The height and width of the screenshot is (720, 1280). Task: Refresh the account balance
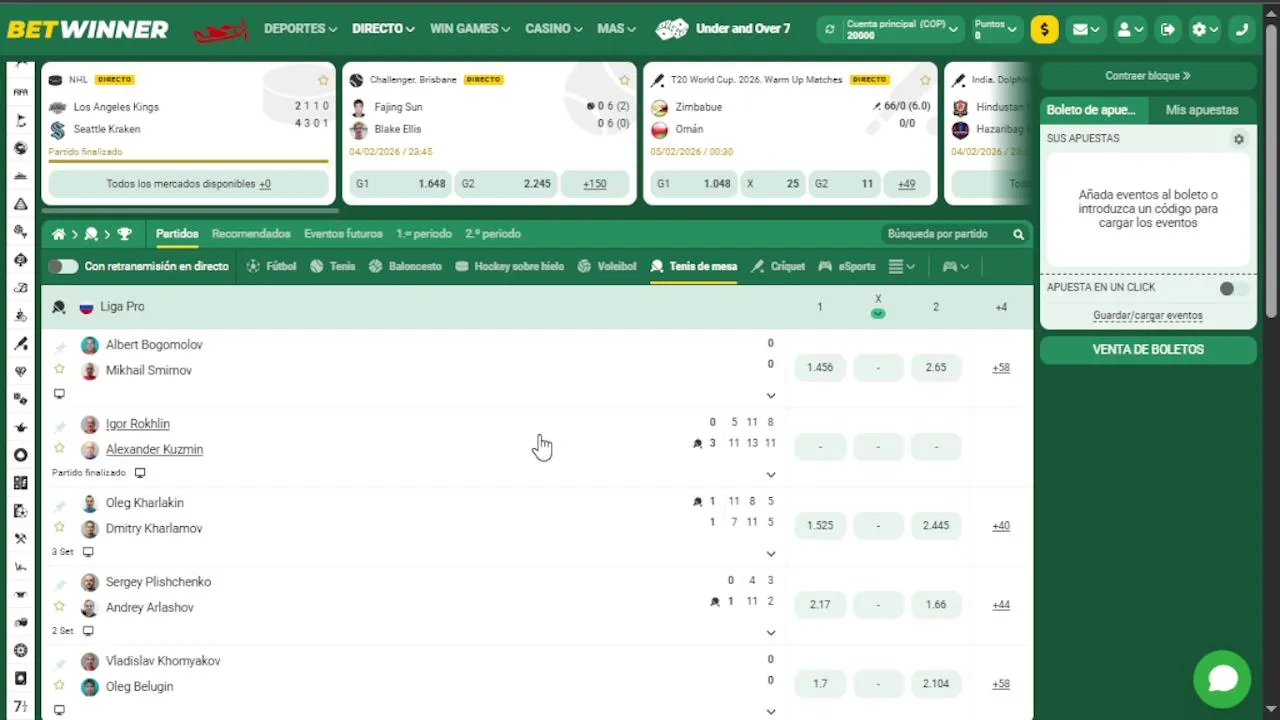tap(829, 29)
